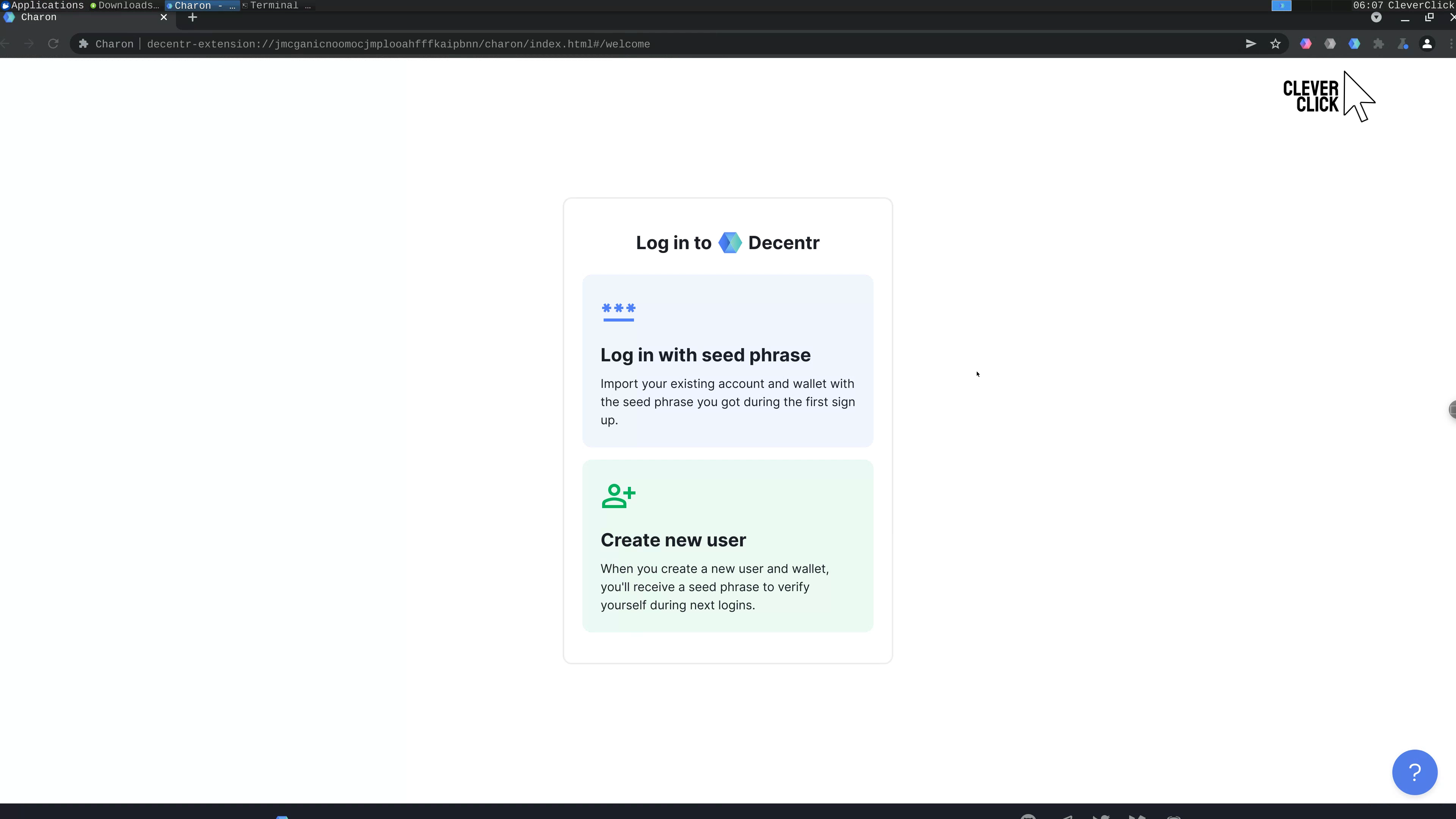
Task: Bookmark this page with the star
Action: 1275,44
